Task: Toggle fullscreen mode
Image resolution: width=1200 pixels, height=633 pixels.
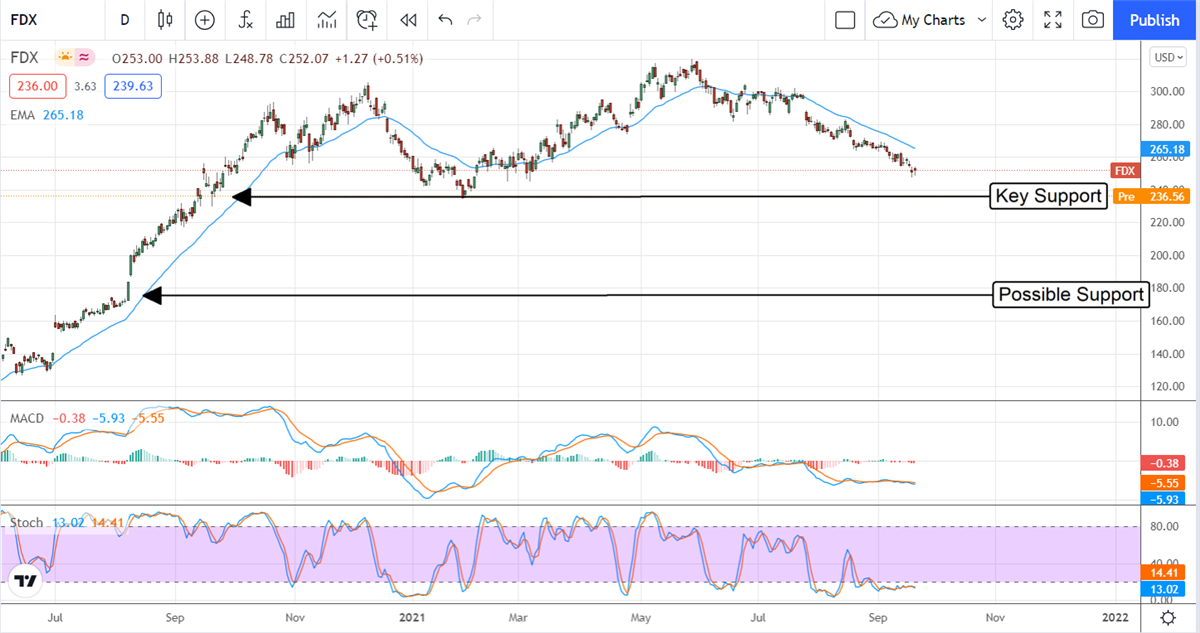Action: [x=1053, y=20]
